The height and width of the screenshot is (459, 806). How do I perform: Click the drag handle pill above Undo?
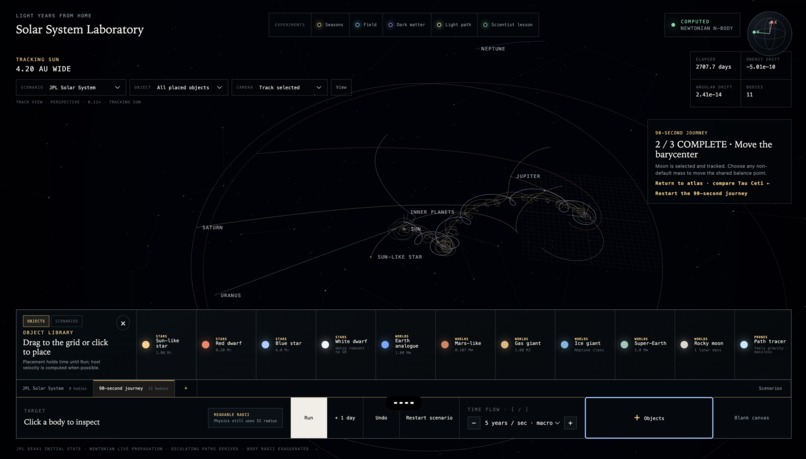(404, 403)
